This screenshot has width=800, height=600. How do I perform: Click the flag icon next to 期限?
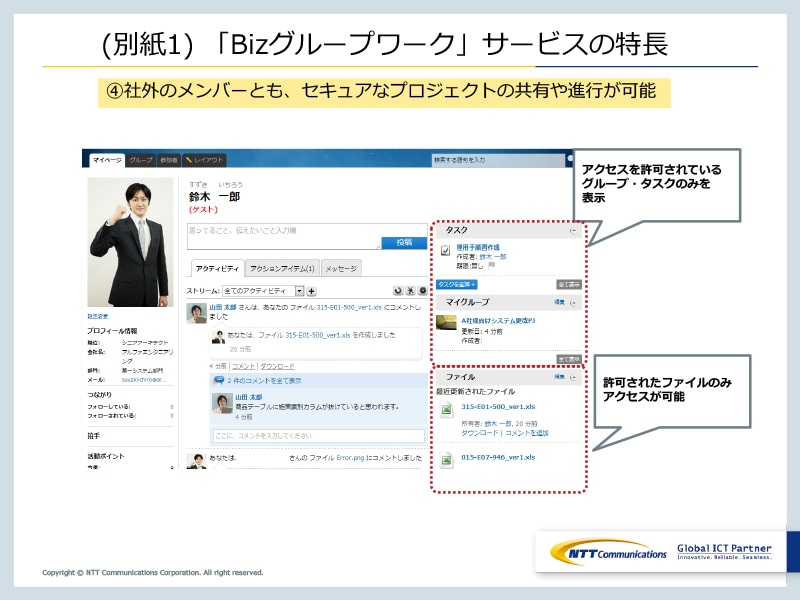tap(491, 265)
